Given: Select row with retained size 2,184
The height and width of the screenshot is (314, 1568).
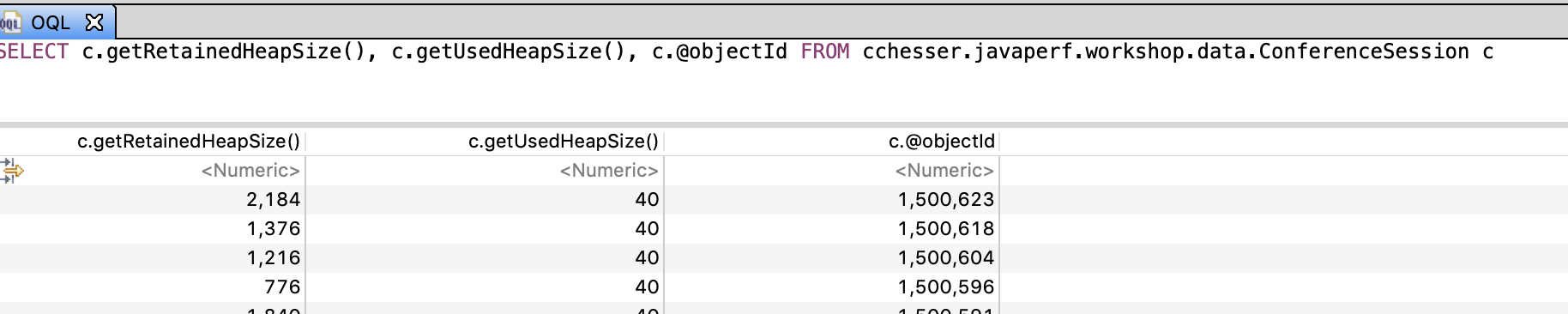Looking at the screenshot, I should pos(784,199).
